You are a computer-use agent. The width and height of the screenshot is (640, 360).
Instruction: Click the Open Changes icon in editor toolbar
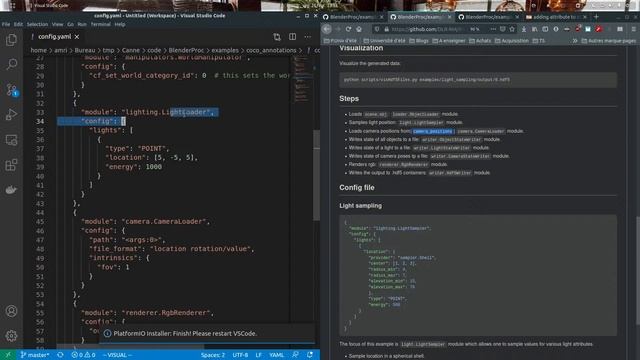coord(277,37)
